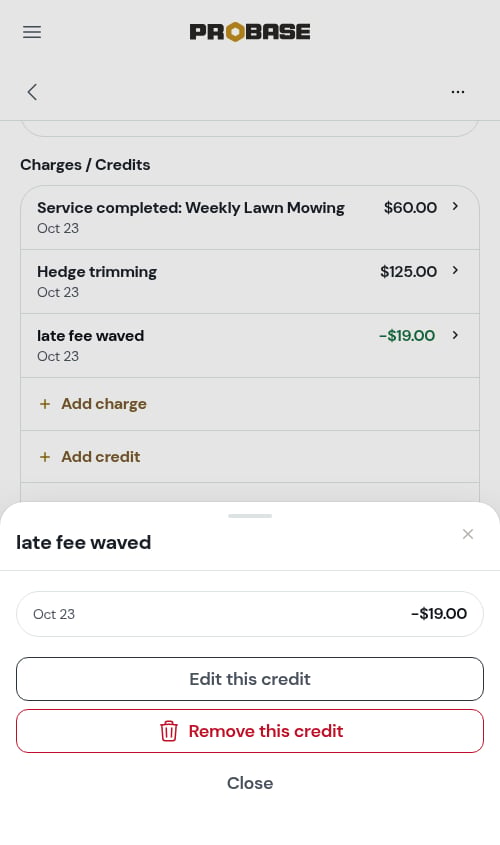Expand the Hedge trimming charge chevron

pos(455,271)
